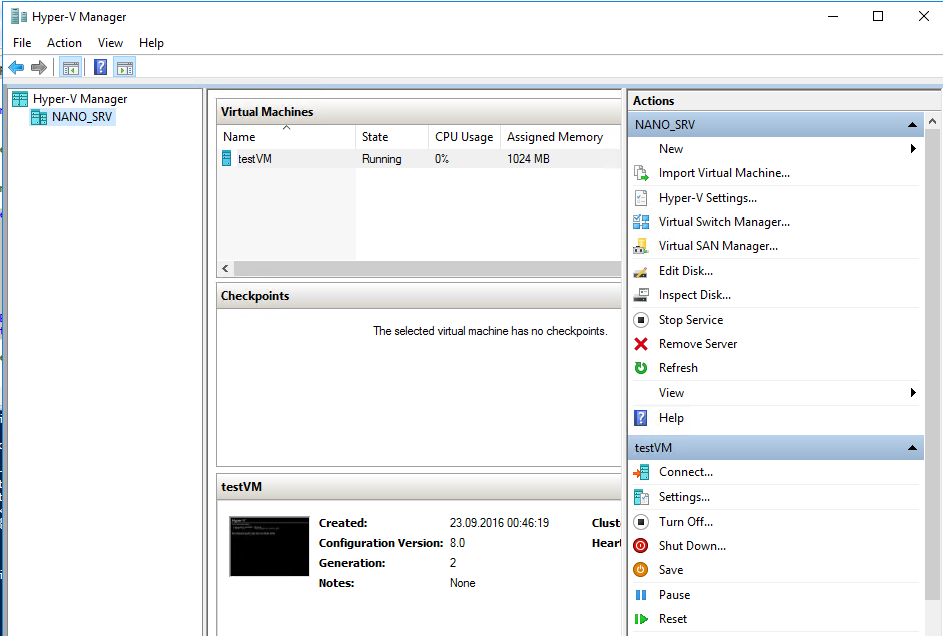The image size is (943, 636).
Task: Click the red Shut Down icon
Action: tap(641, 546)
